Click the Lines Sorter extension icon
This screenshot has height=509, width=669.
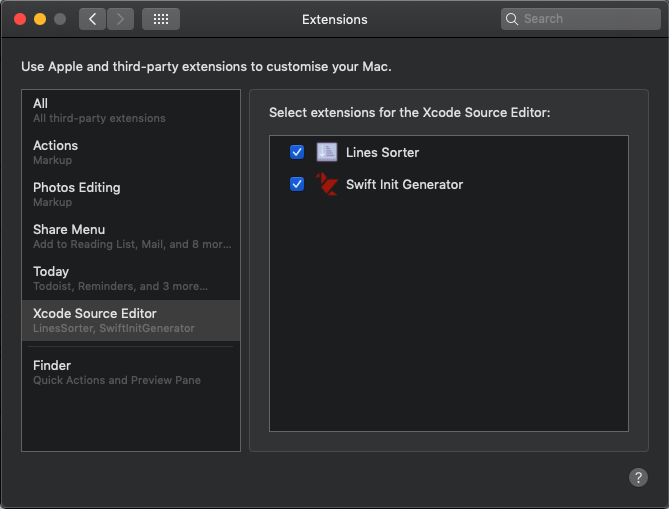tap(327, 152)
